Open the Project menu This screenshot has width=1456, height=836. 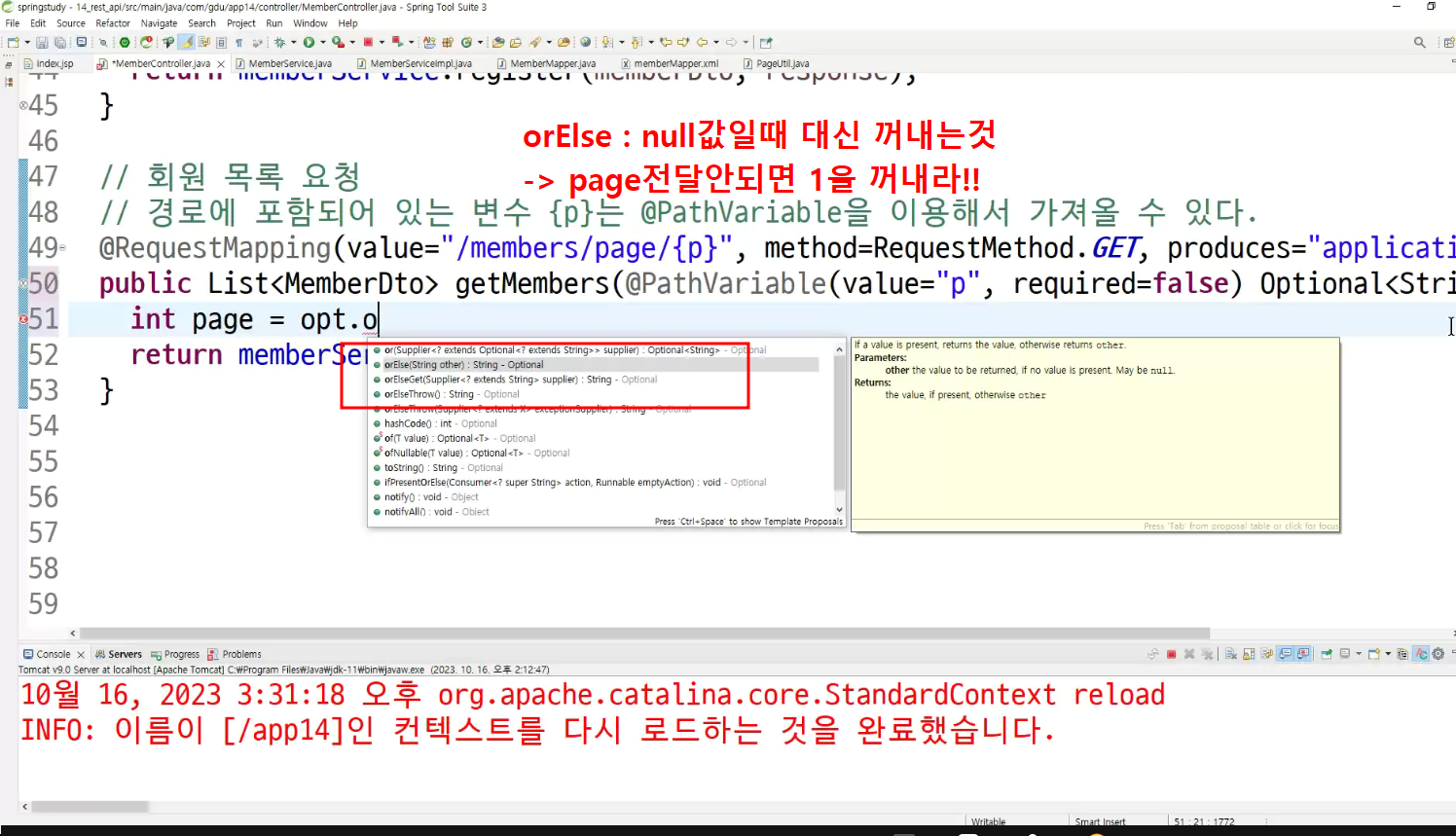(240, 23)
